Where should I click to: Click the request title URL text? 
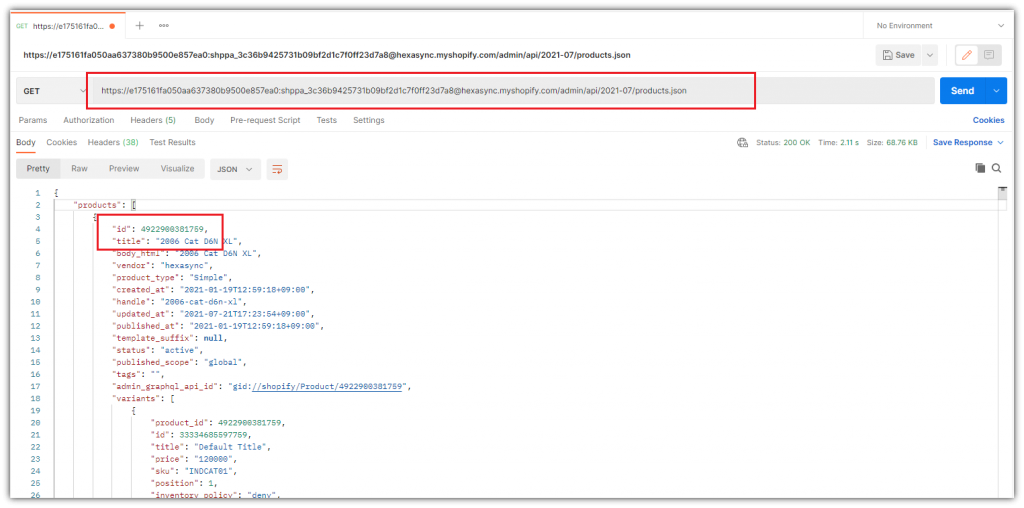coord(327,56)
